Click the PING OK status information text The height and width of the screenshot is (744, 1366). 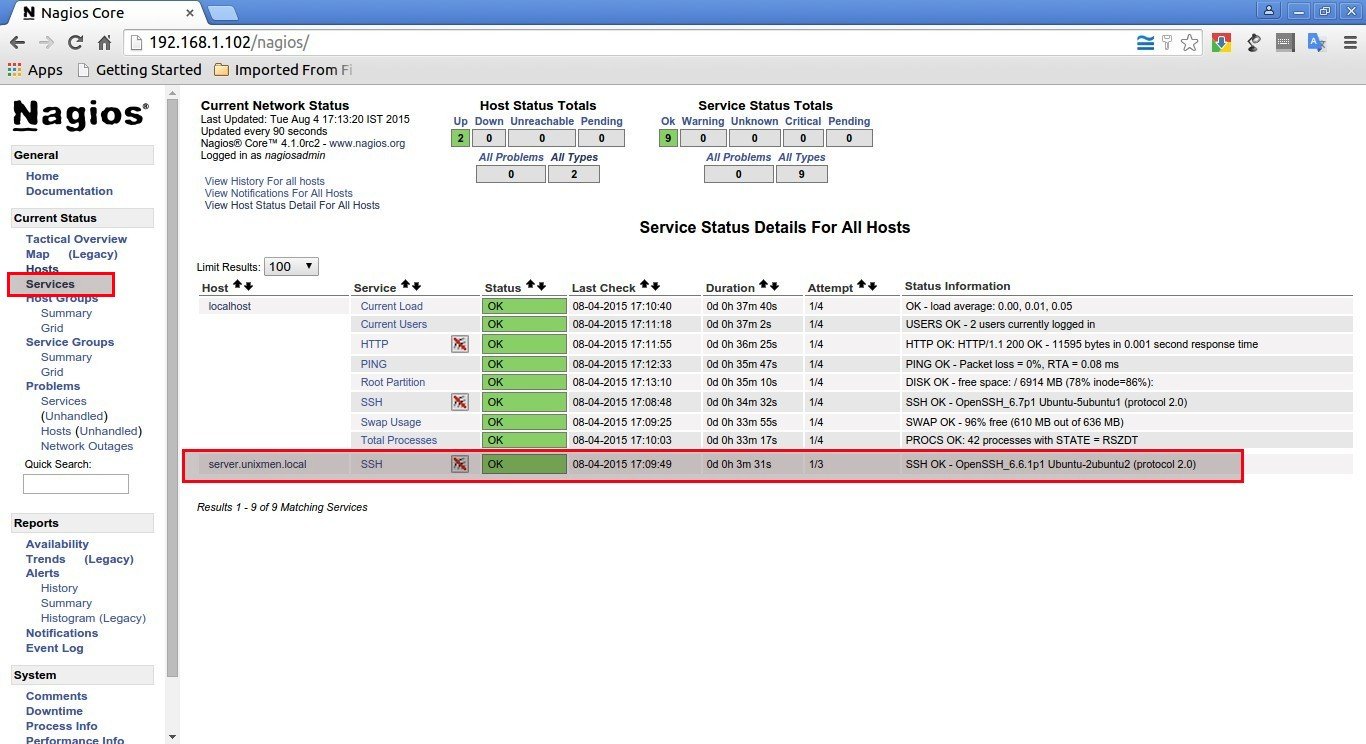[1012, 364]
